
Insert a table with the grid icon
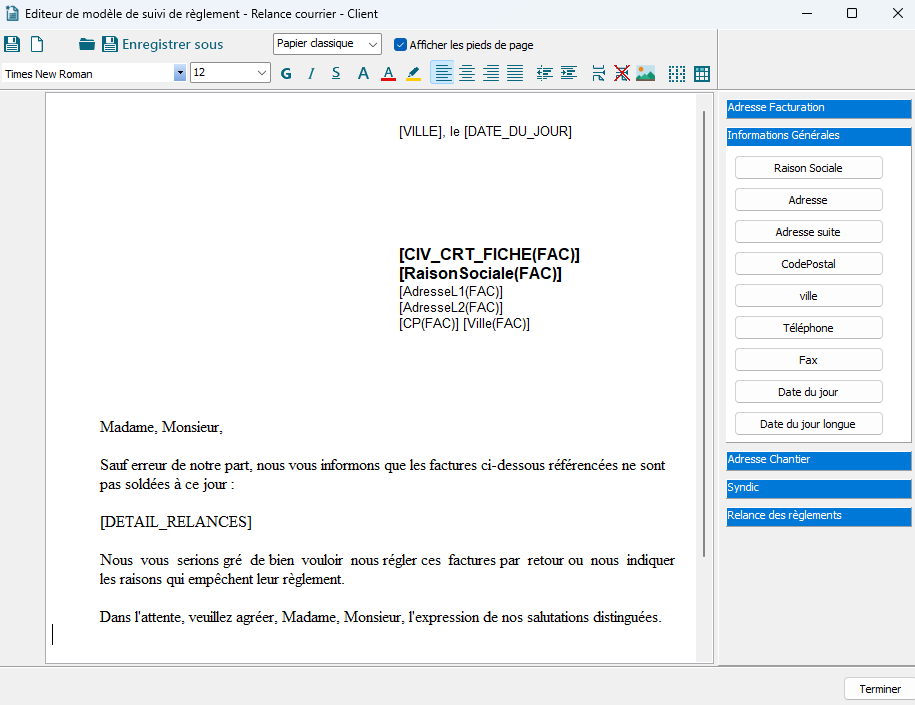(701, 72)
